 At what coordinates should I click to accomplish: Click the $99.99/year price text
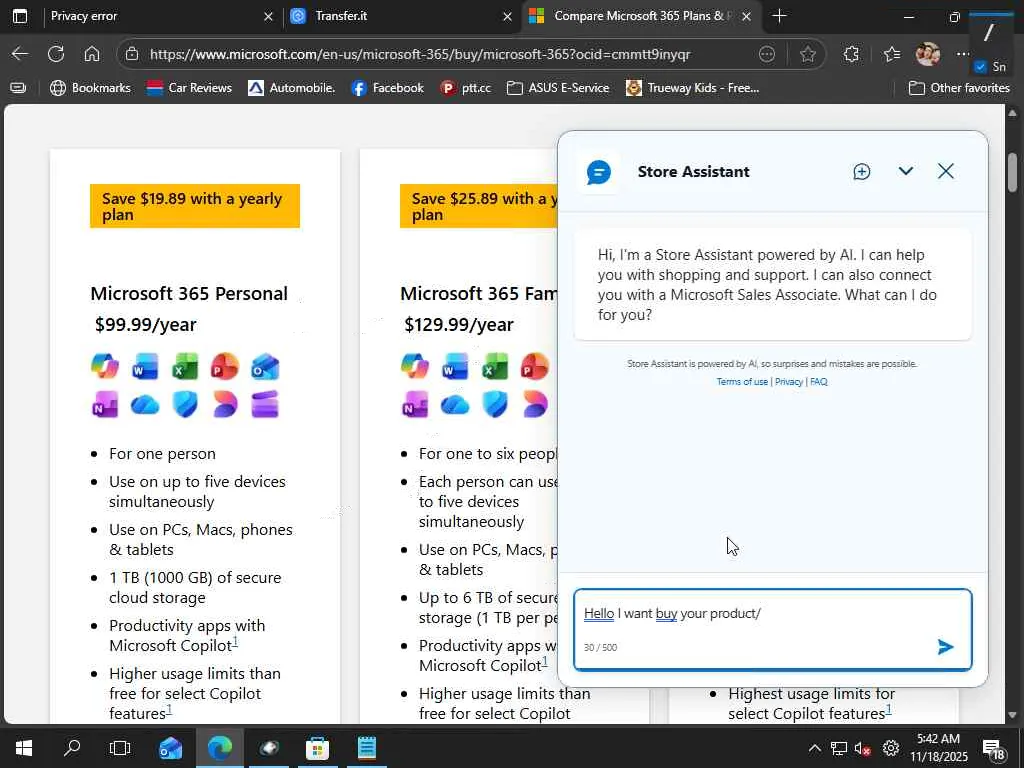coord(146,325)
